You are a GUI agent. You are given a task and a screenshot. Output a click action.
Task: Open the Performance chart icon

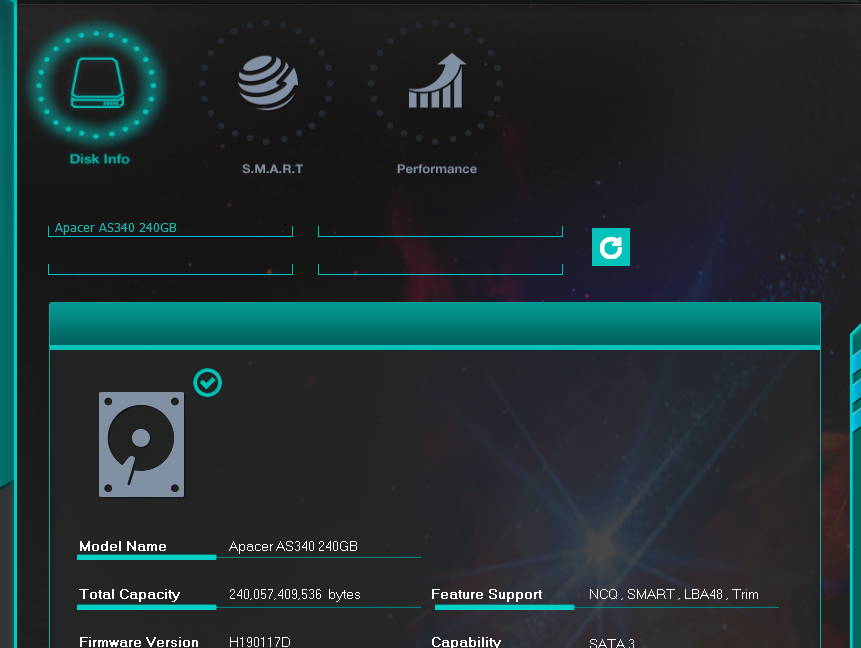point(437,81)
